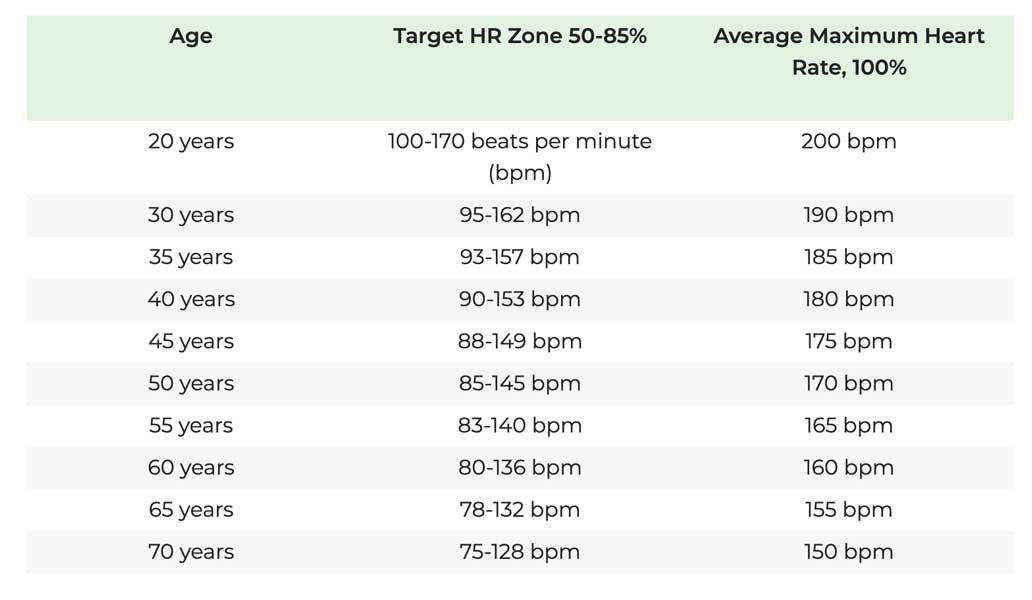The height and width of the screenshot is (600, 1032).
Task: Click the 60 years row label
Action: [x=190, y=467]
